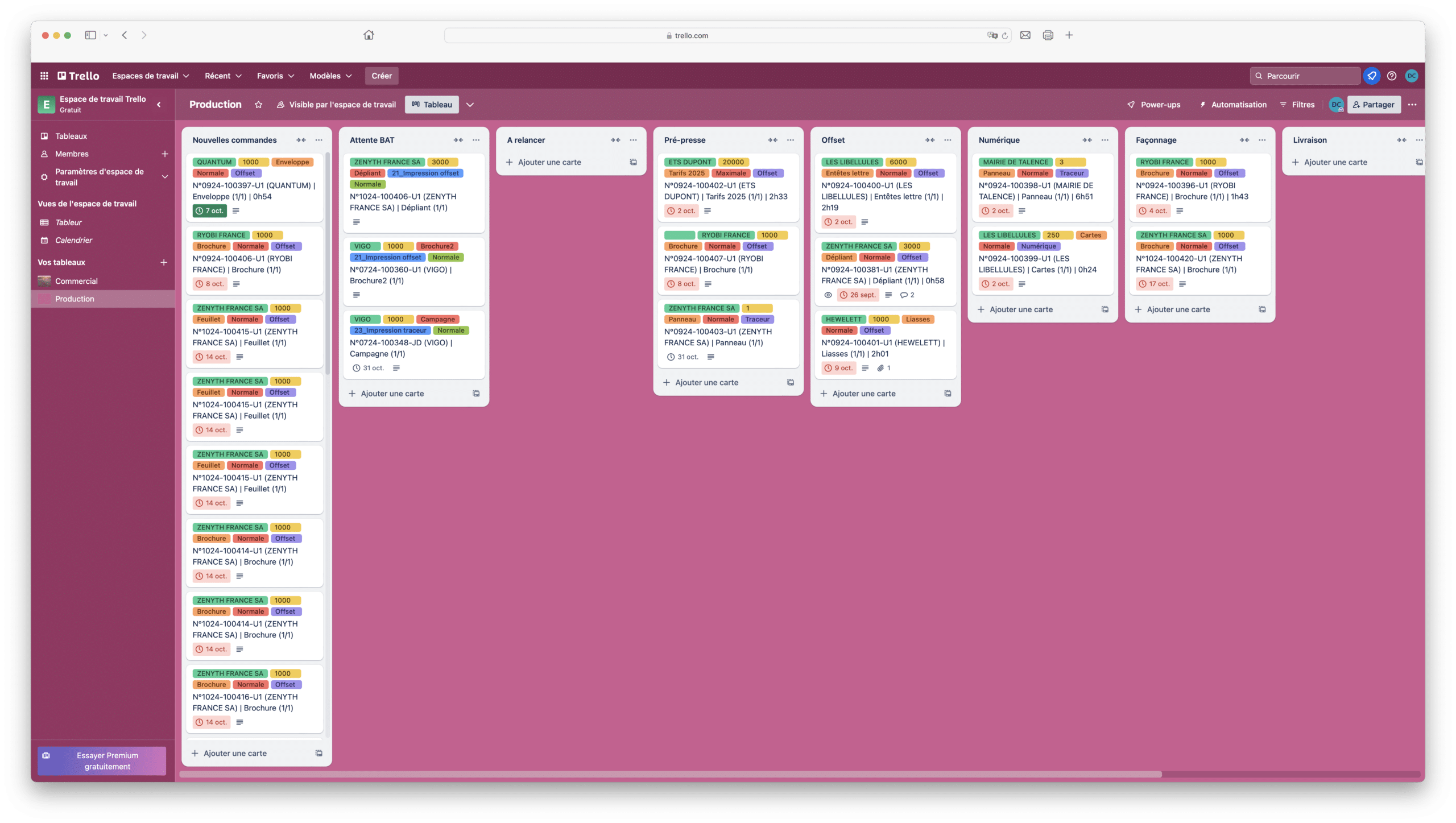
Task: Collapse the Numérique list
Action: (1087, 140)
